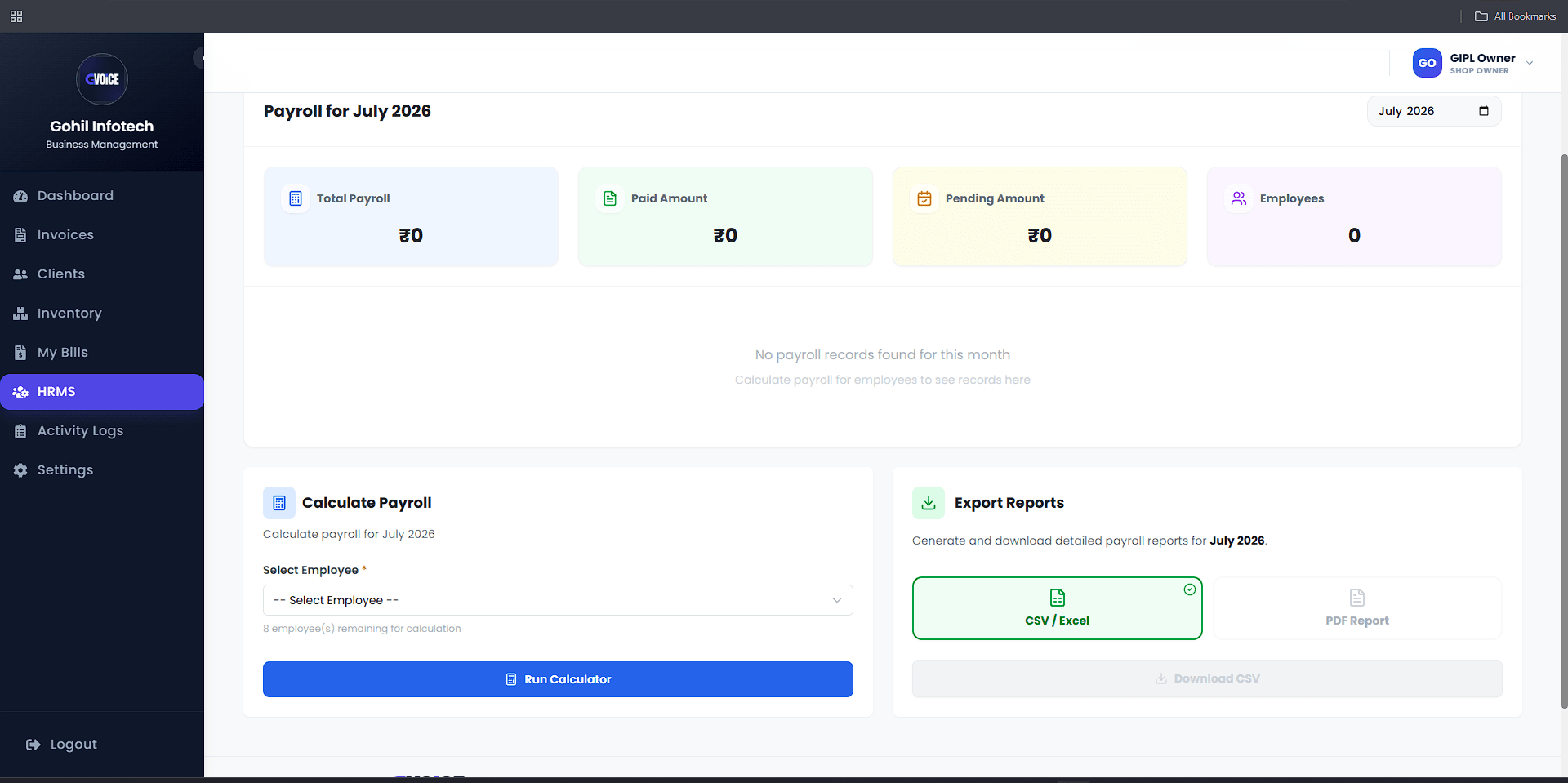Click the GO user avatar

click(1428, 63)
